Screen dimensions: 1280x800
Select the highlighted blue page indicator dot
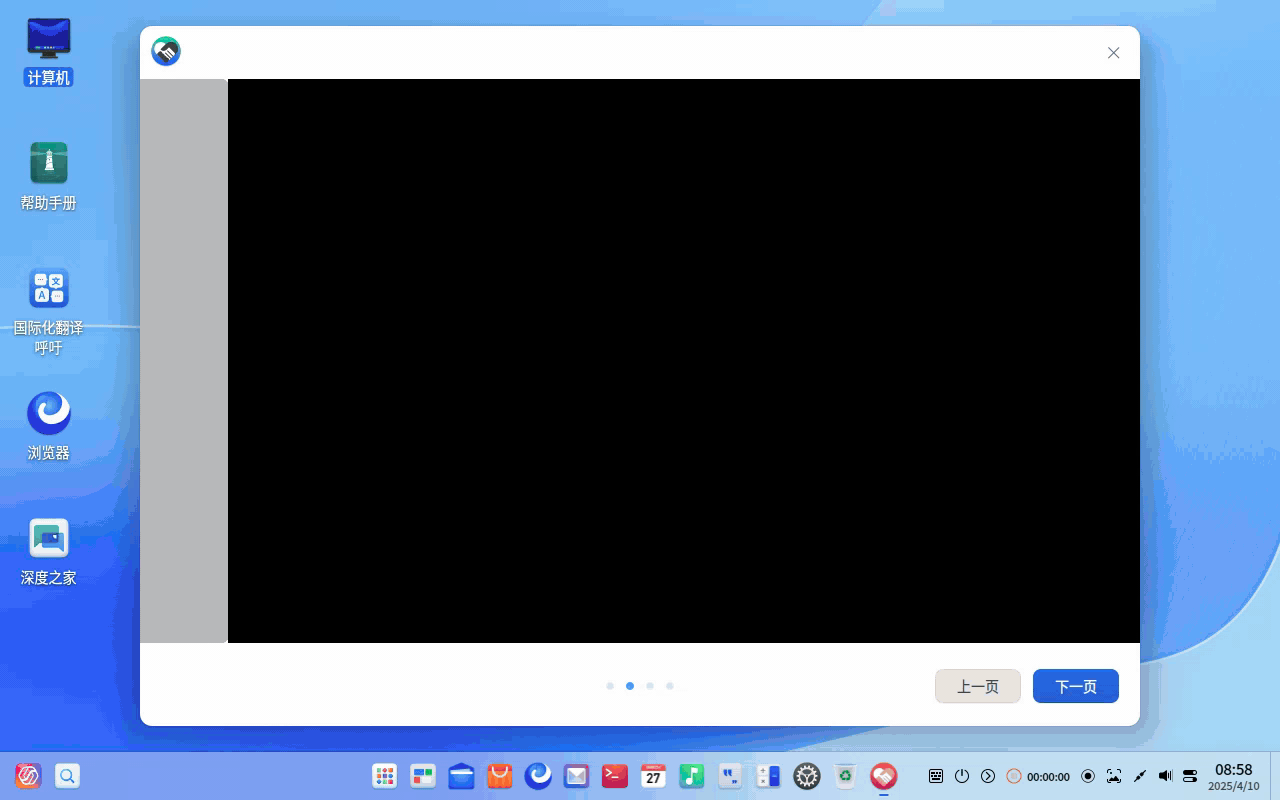coord(630,686)
